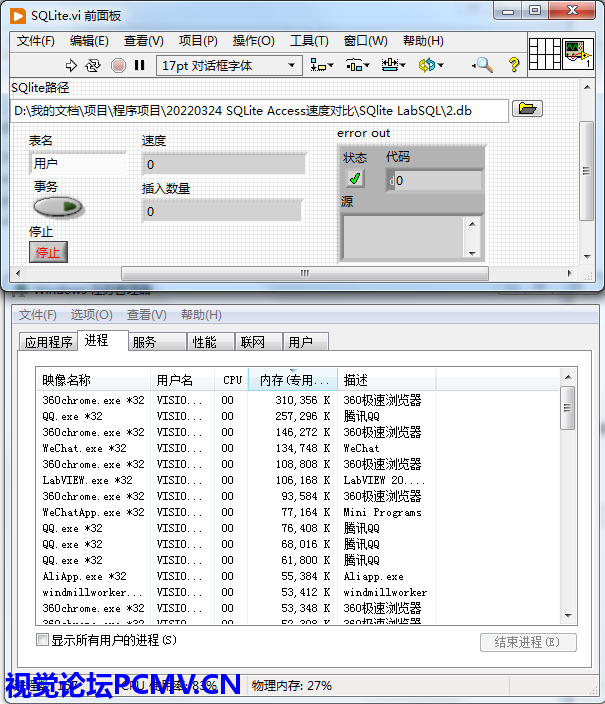The image size is (605, 704).
Task: Click the Run Continuously button
Action: pyautogui.click(x=93, y=65)
